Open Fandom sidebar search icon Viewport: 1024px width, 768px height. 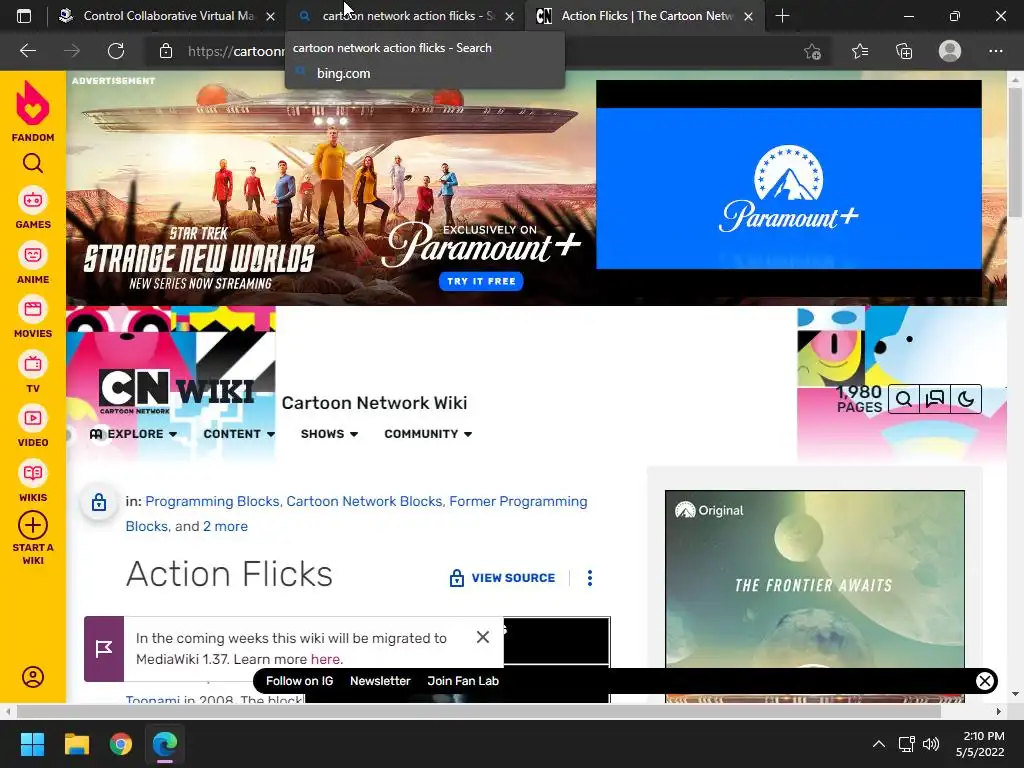[x=33, y=163]
